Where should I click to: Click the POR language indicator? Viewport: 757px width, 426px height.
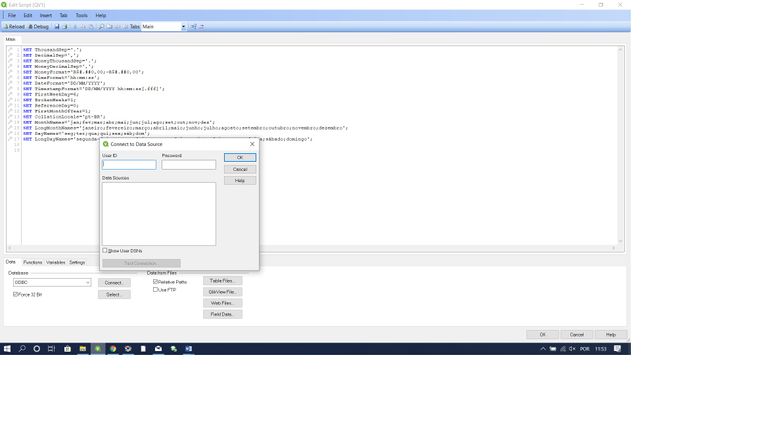(585, 348)
